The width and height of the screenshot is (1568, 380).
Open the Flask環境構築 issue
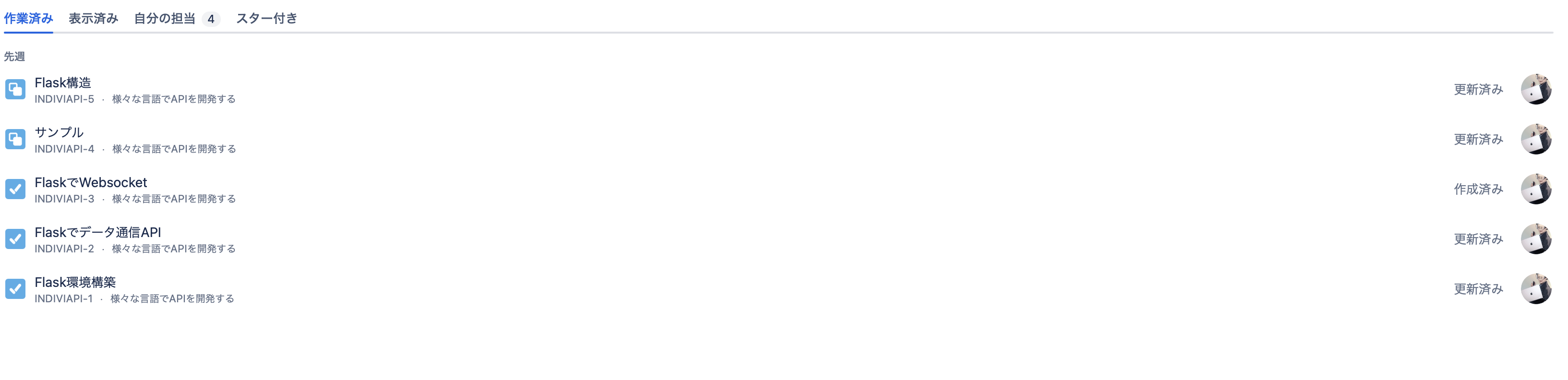(75, 282)
